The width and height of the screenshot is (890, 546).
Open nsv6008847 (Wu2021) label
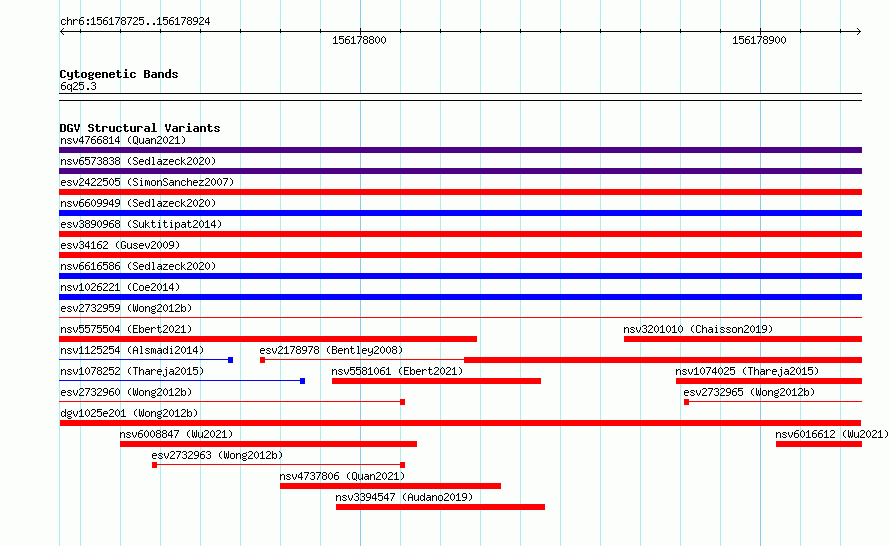pos(176,434)
